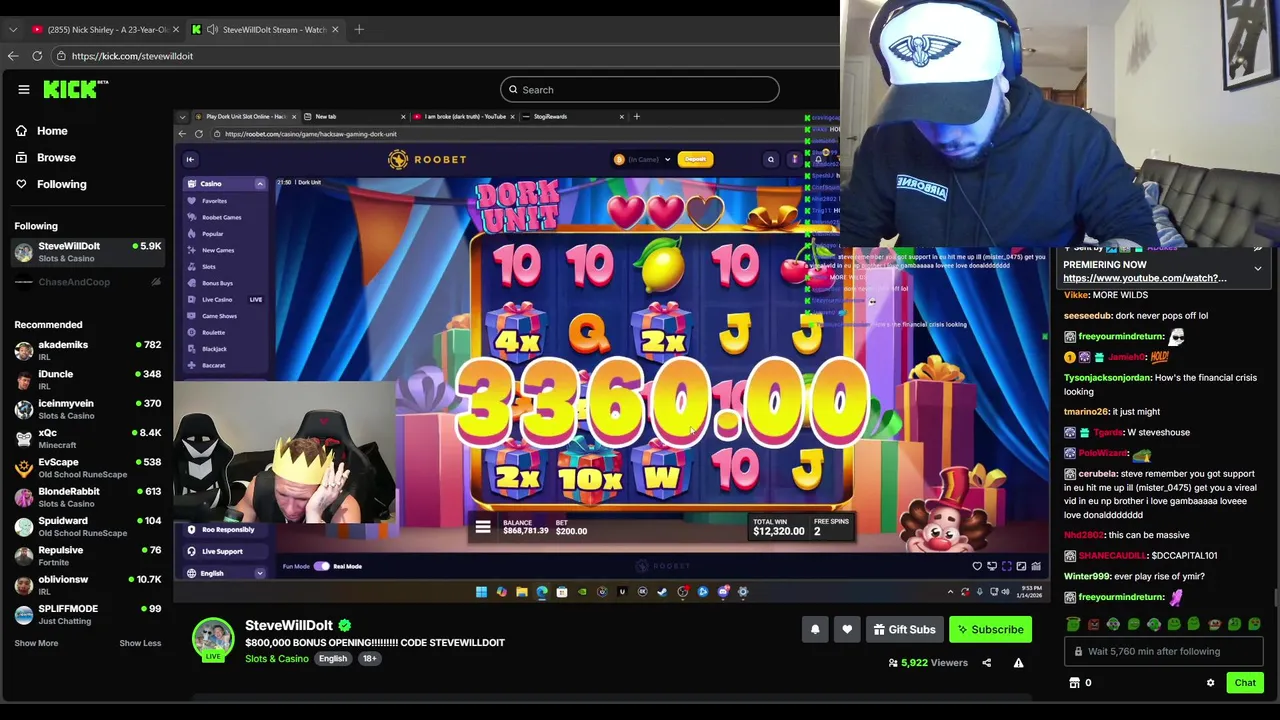Screen dimensions: 1280x720
Task: Click the Roobet search magnifier icon
Action: (770, 160)
